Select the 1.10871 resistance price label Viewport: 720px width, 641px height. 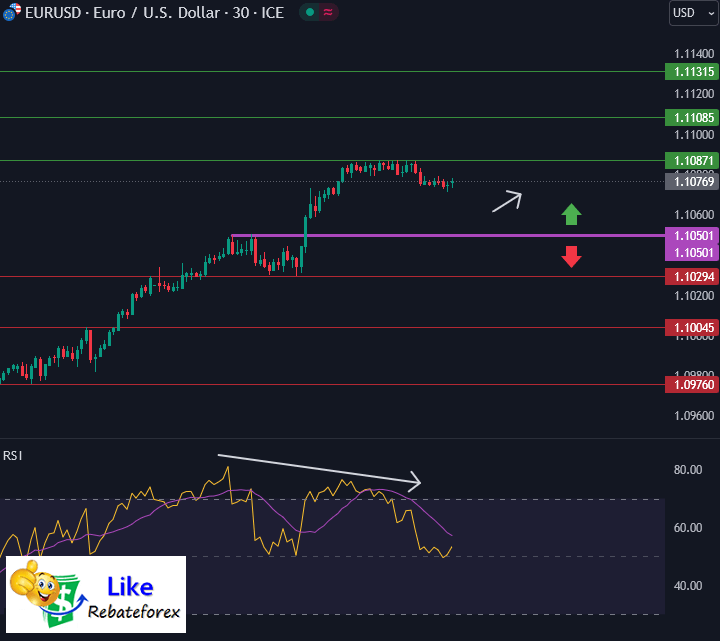point(692,161)
